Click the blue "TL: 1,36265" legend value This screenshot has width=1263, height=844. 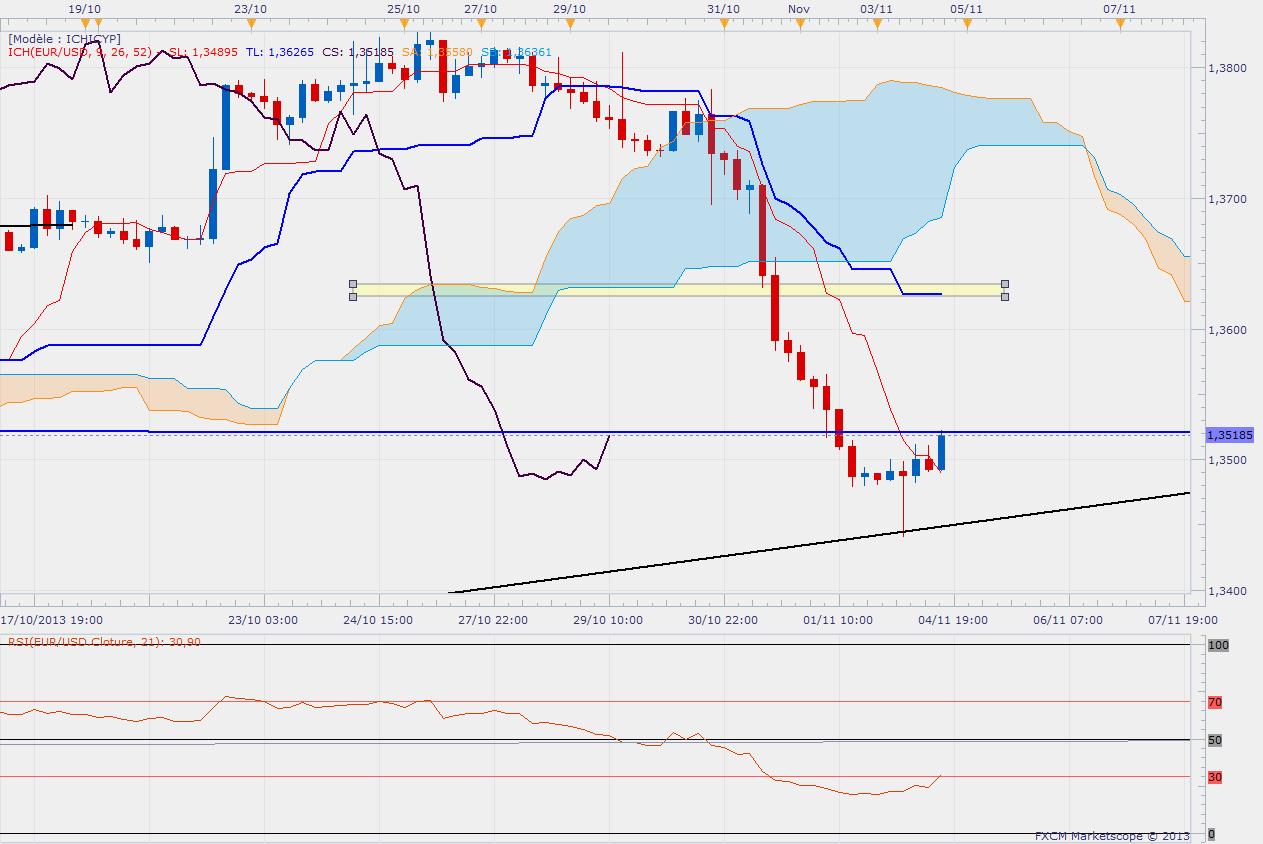tap(279, 52)
